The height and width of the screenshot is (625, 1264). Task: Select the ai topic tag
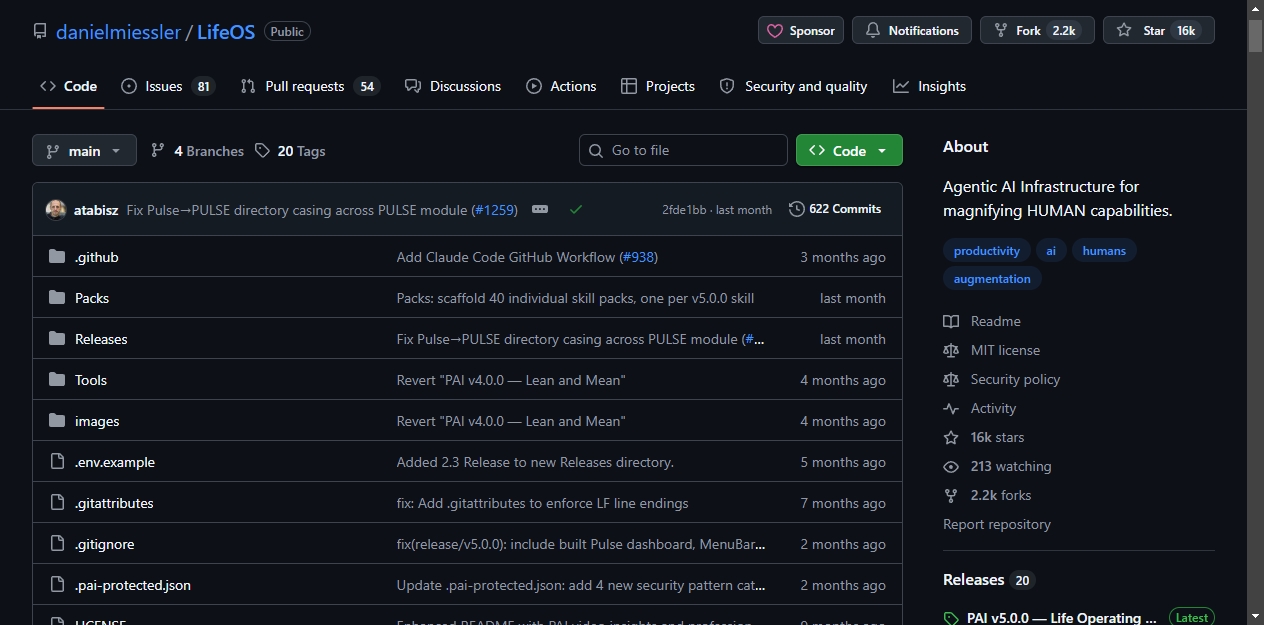click(1051, 251)
